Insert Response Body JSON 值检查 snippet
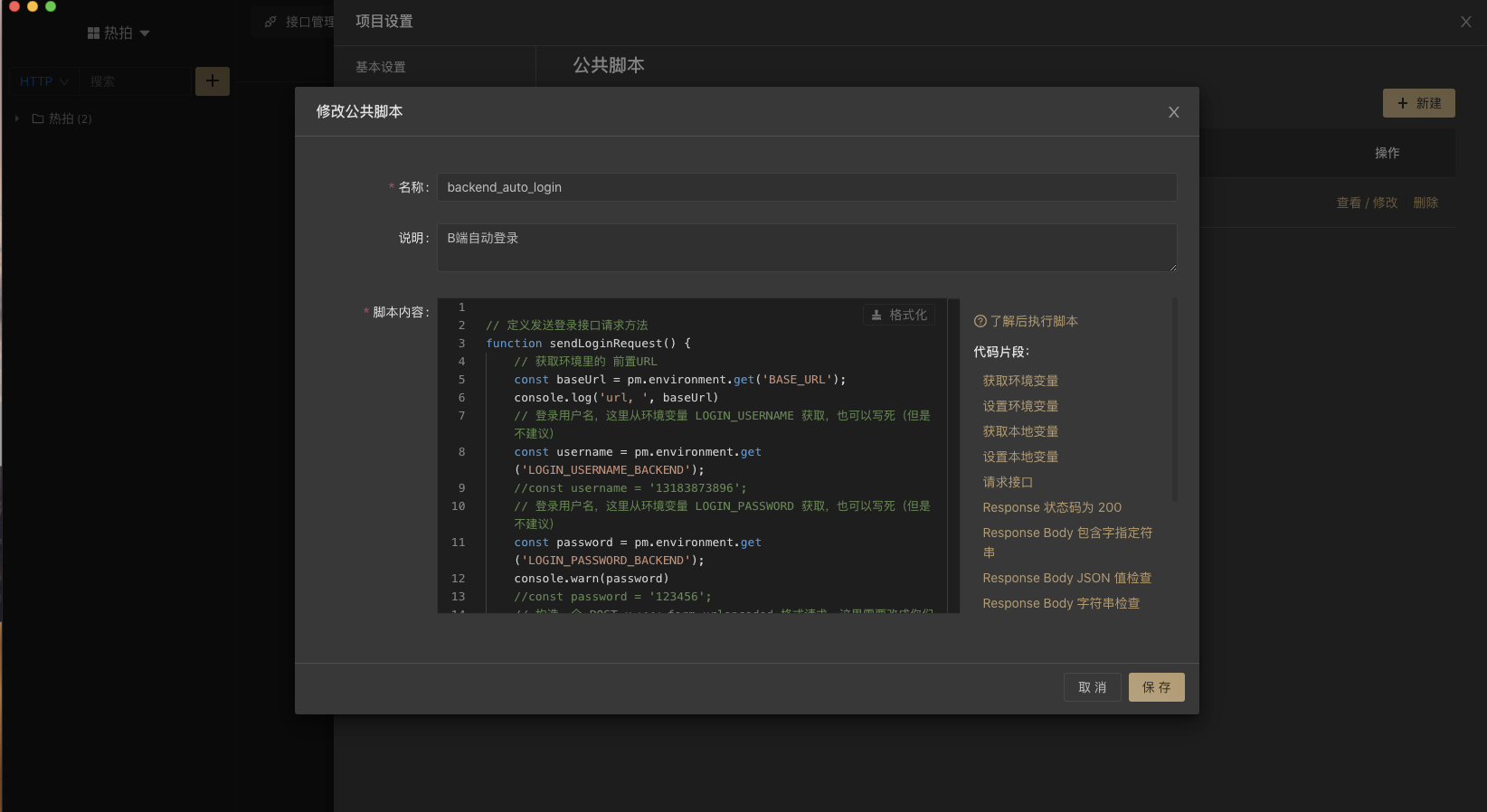1487x812 pixels. coord(1066,578)
